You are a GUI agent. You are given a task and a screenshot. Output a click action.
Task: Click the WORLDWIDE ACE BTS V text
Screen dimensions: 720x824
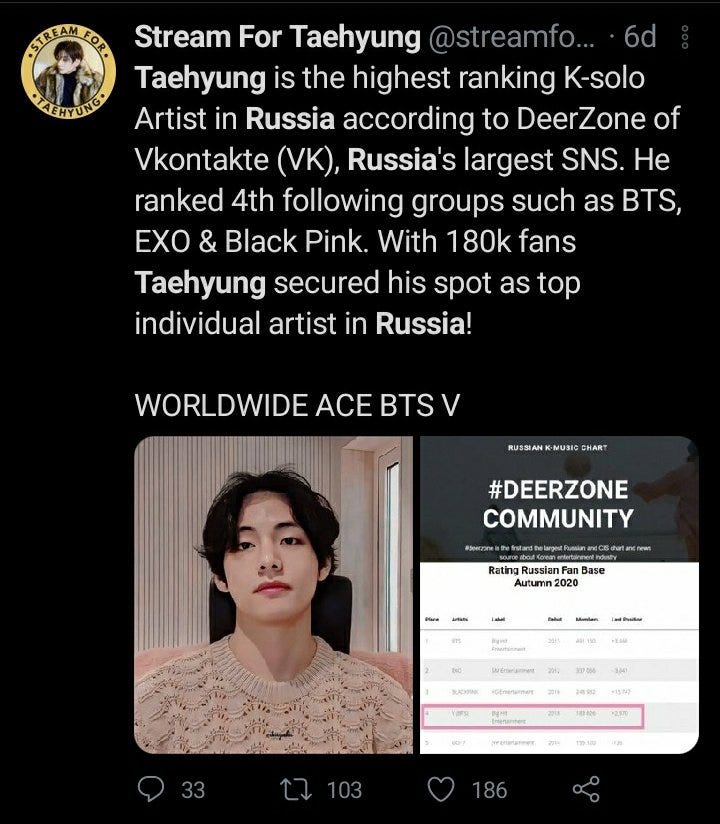[x=297, y=406]
